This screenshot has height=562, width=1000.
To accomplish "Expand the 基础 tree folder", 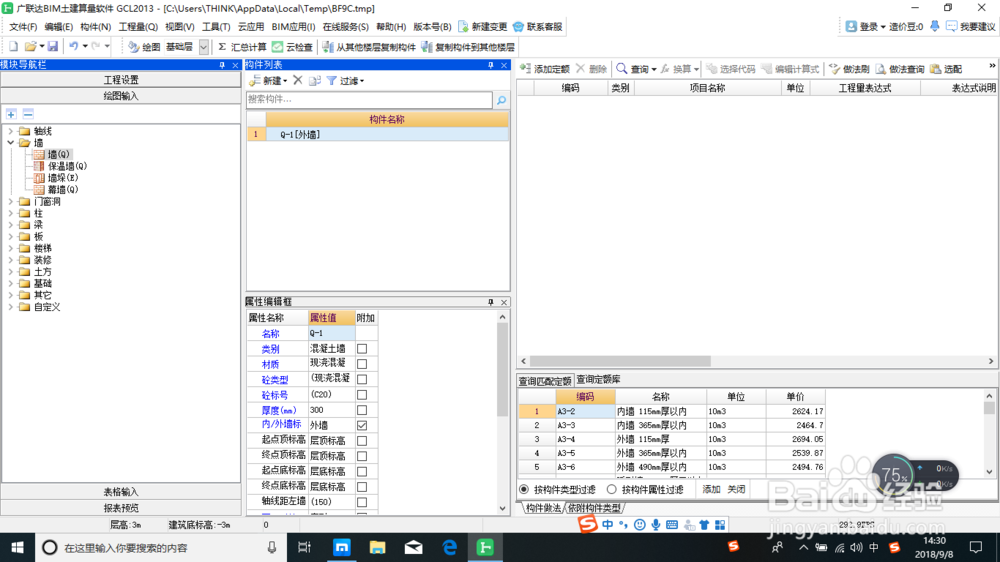I will click(x=10, y=283).
